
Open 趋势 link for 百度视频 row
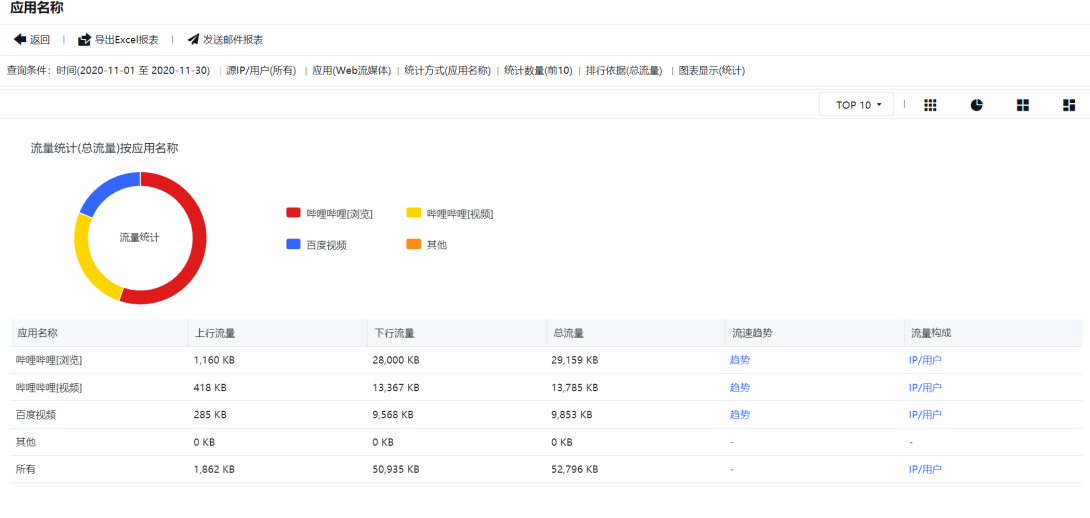pyautogui.click(x=739, y=414)
